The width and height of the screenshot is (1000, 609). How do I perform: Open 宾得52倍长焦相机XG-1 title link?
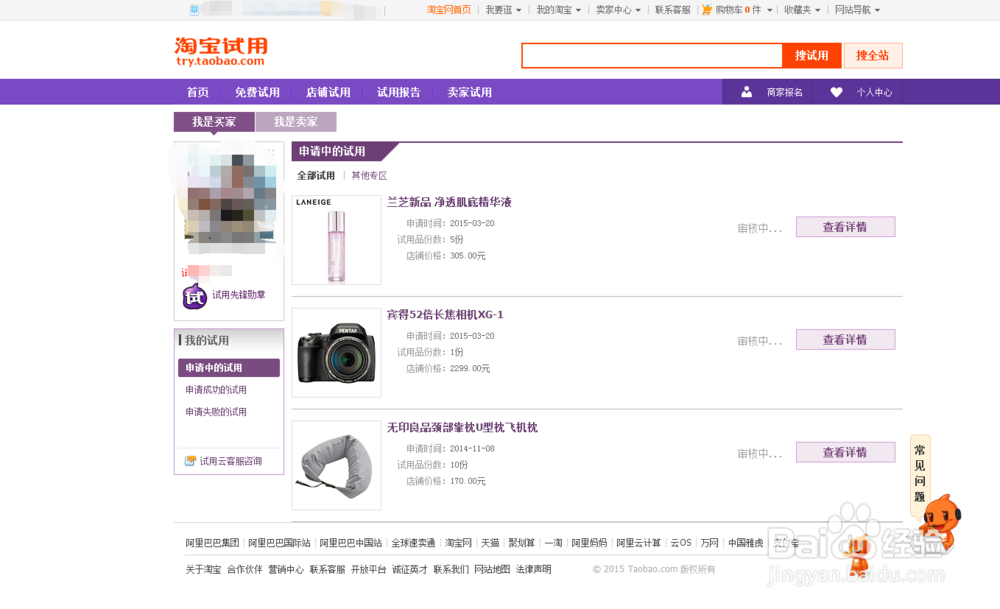445,314
